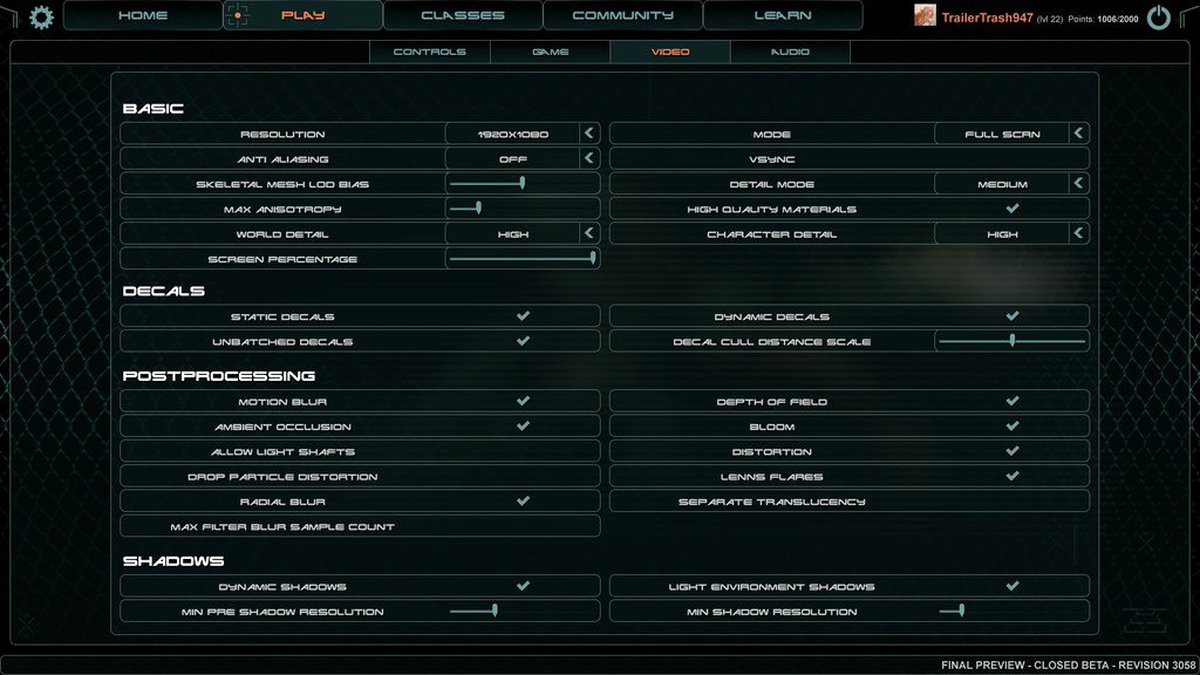Toggle Dynamic Shadows checkbox off
Screen dimensions: 1200x675
523,586
